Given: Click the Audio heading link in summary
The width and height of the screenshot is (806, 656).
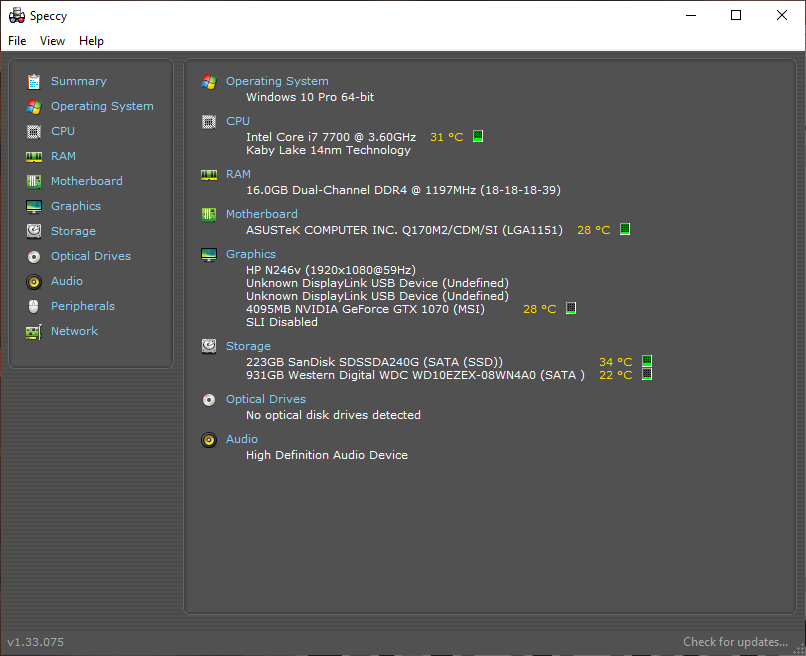Looking at the screenshot, I should [242, 439].
